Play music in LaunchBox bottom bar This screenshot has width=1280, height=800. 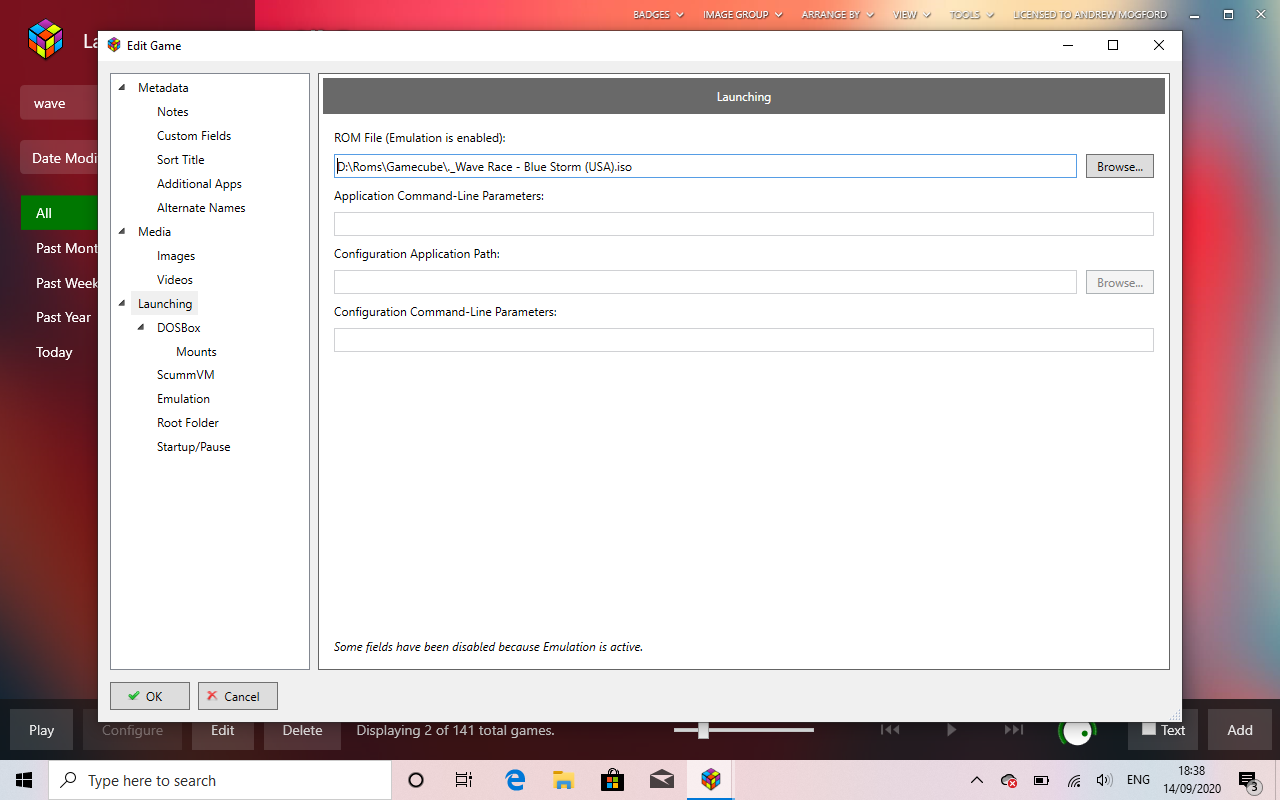coord(951,730)
